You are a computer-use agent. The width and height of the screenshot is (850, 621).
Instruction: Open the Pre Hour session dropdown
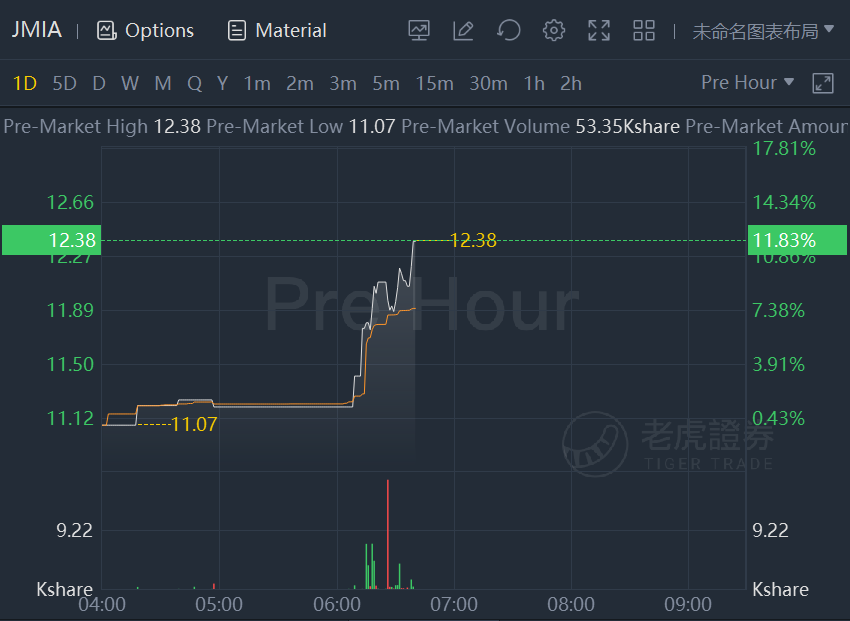748,82
